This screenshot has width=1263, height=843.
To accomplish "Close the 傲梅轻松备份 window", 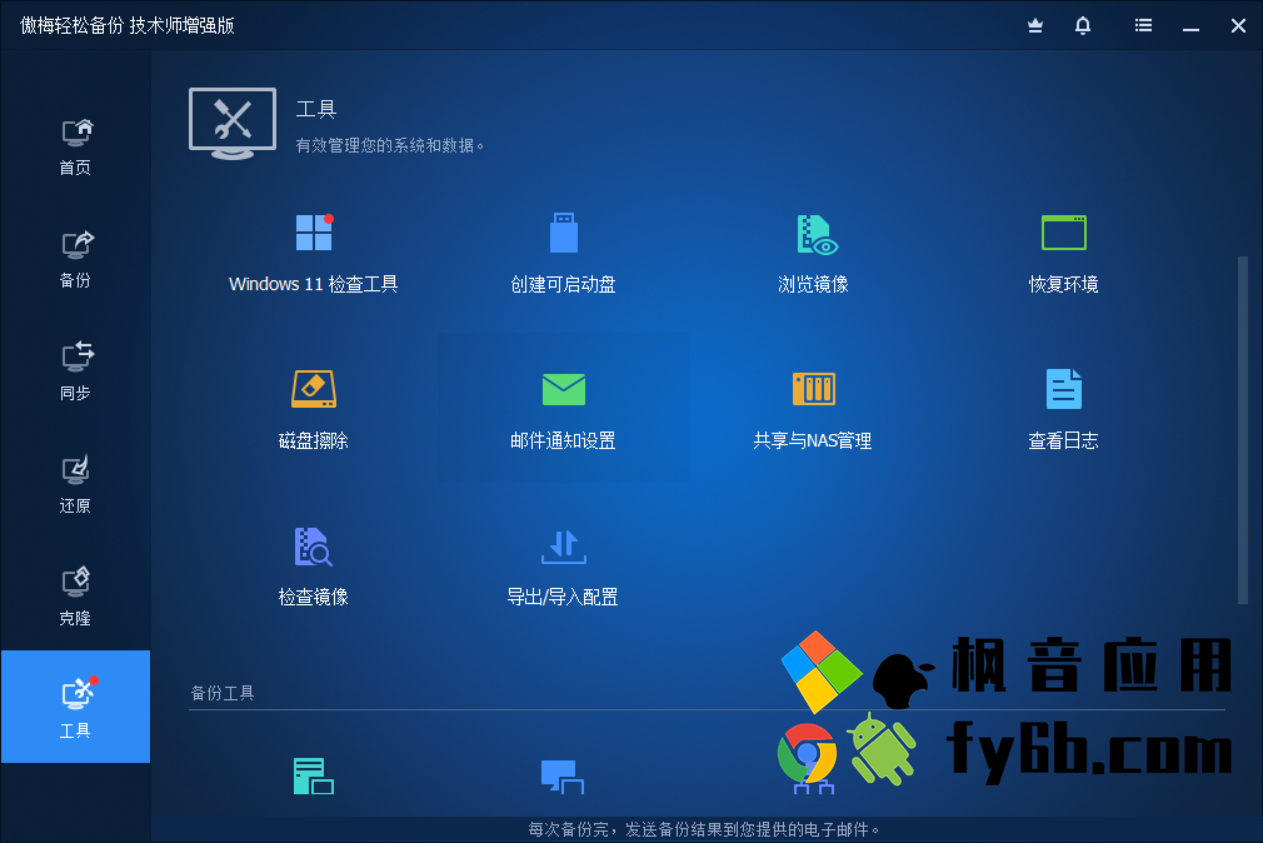I will click(x=1238, y=26).
